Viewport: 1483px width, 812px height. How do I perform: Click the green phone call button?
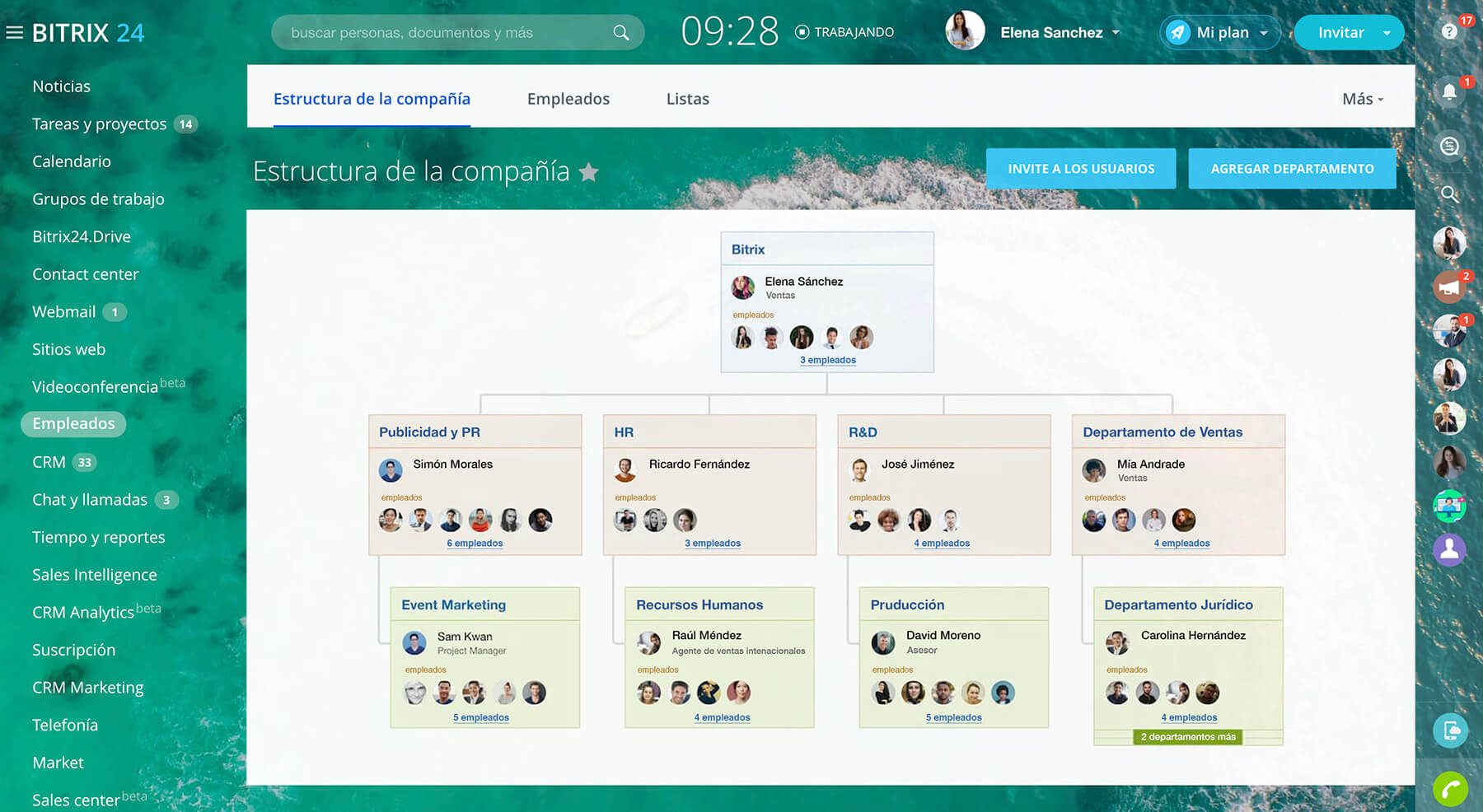[x=1450, y=789]
